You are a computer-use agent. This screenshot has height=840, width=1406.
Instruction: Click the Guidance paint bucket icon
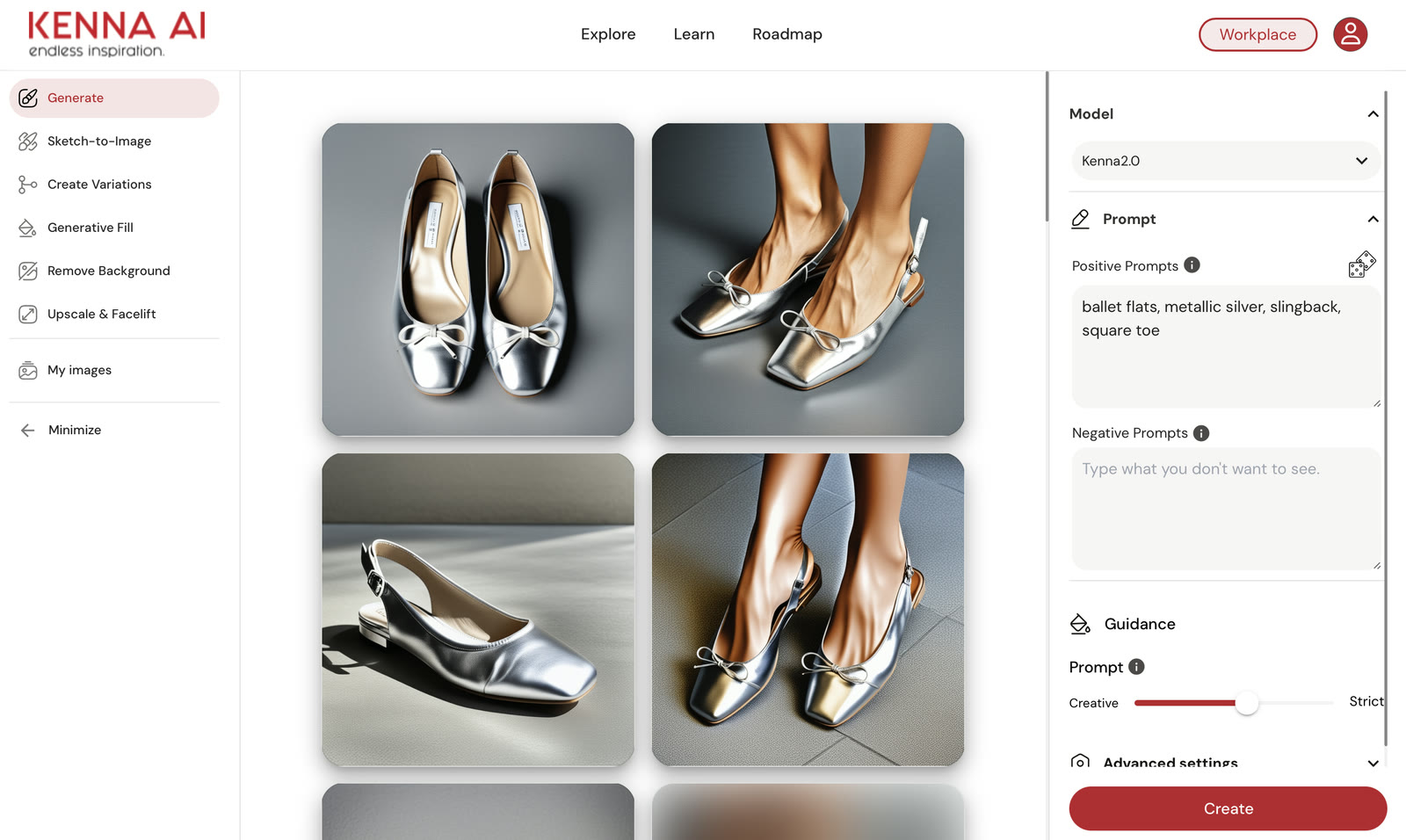tap(1080, 624)
